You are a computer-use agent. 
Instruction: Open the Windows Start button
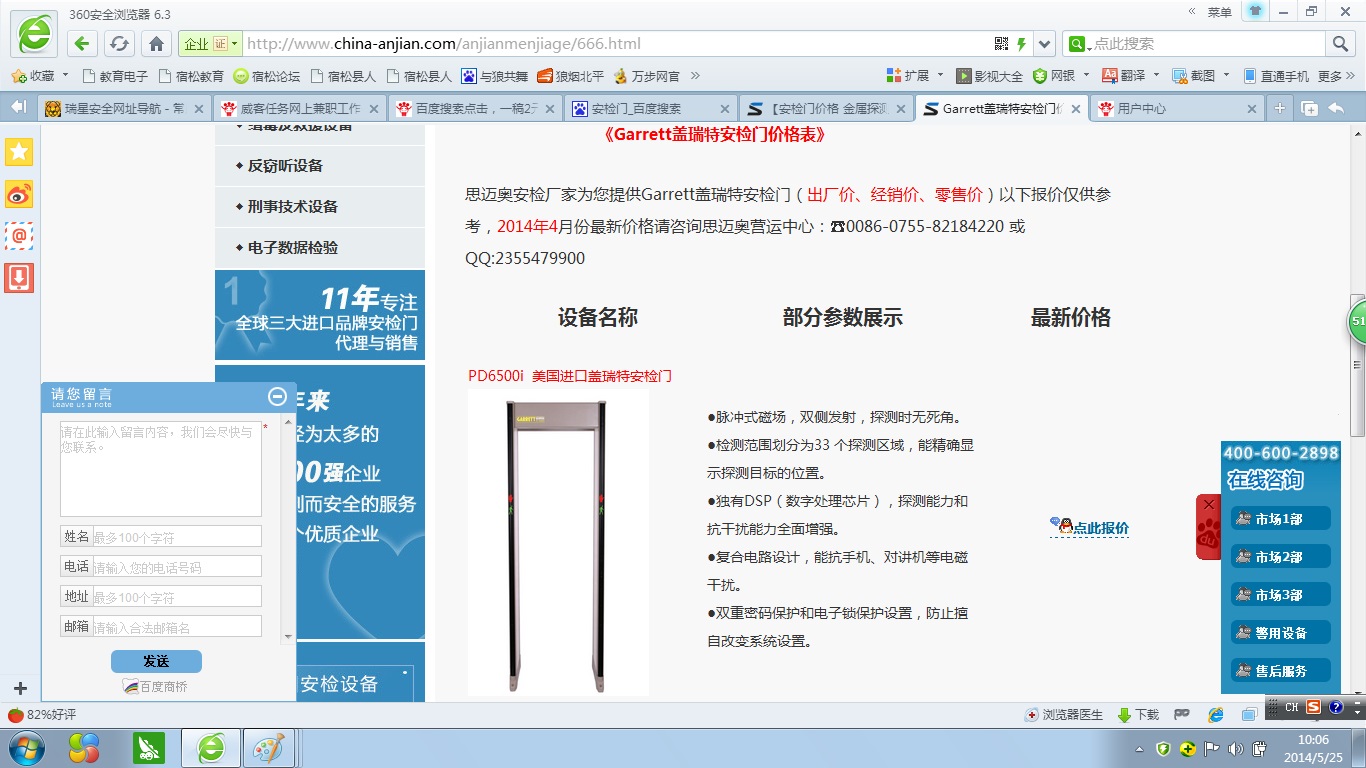pos(26,748)
